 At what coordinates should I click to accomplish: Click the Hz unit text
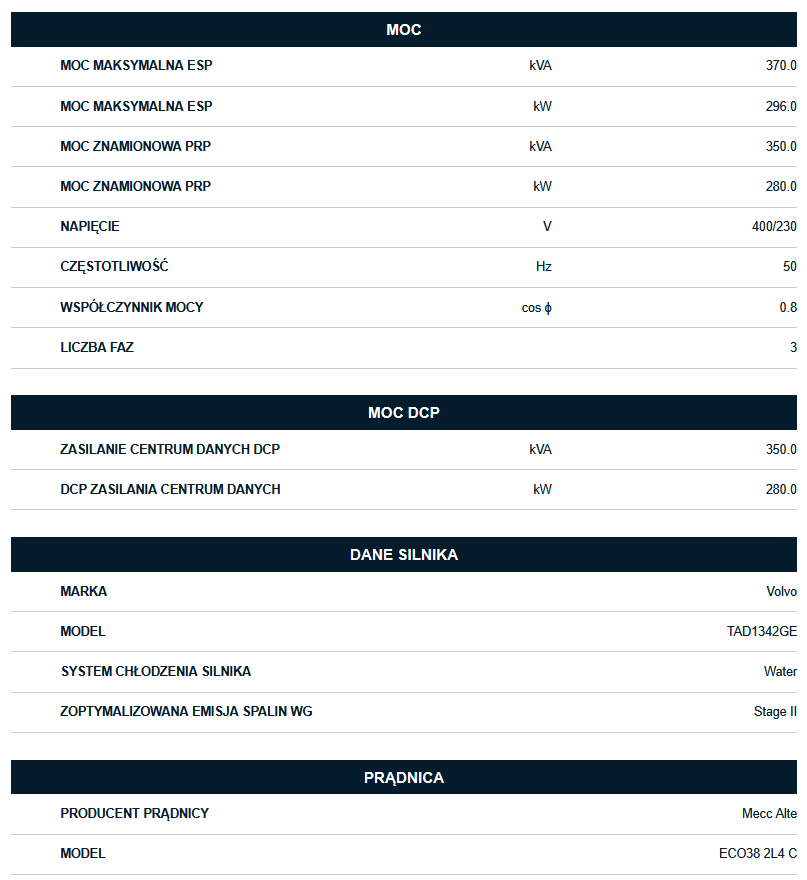pos(543,267)
